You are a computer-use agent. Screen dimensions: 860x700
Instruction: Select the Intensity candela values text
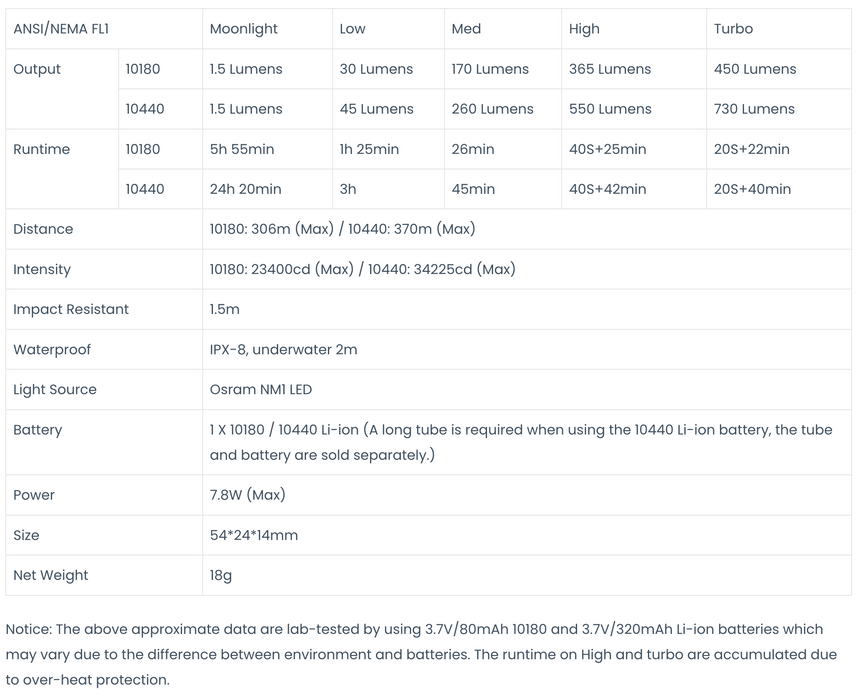(362, 269)
